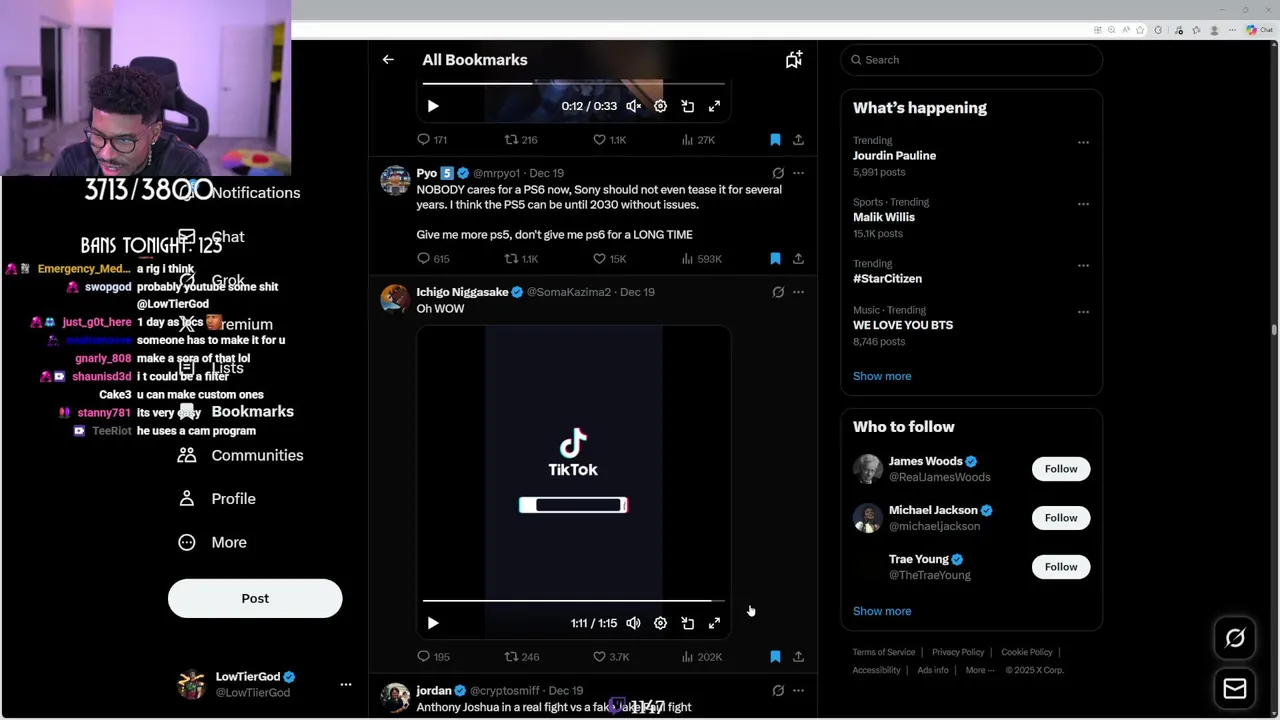The image size is (1280, 720).
Task: Open the Grok floating button
Action: [x=1235, y=638]
